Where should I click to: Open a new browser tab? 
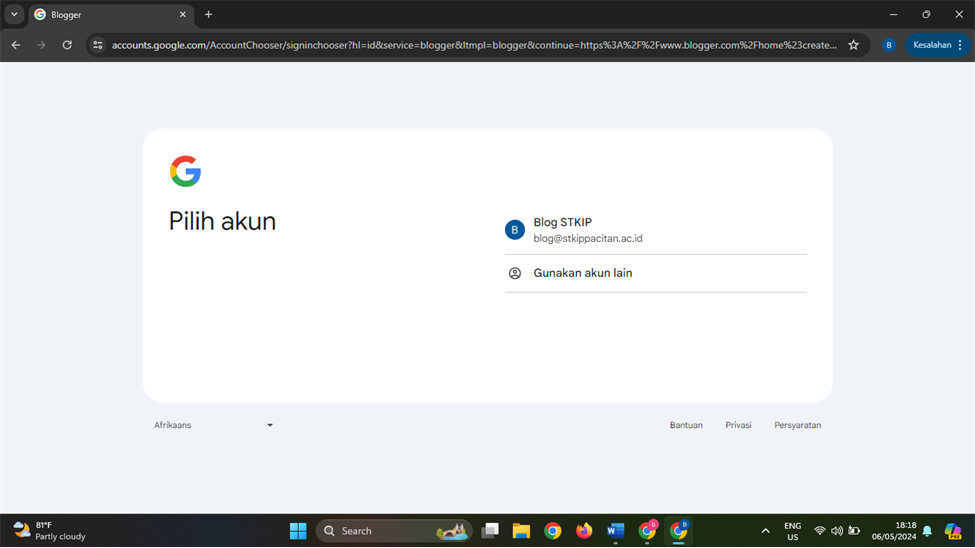click(208, 14)
